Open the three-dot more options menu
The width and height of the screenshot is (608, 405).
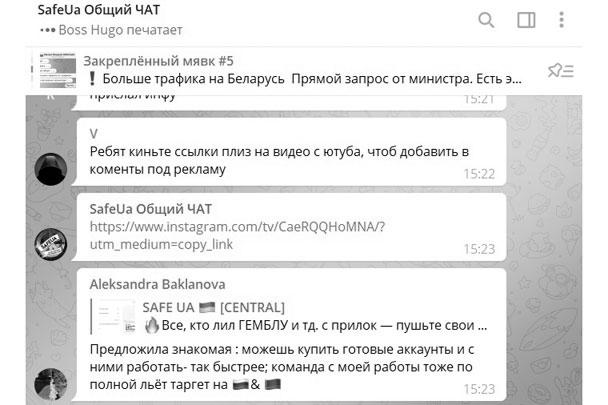561,20
